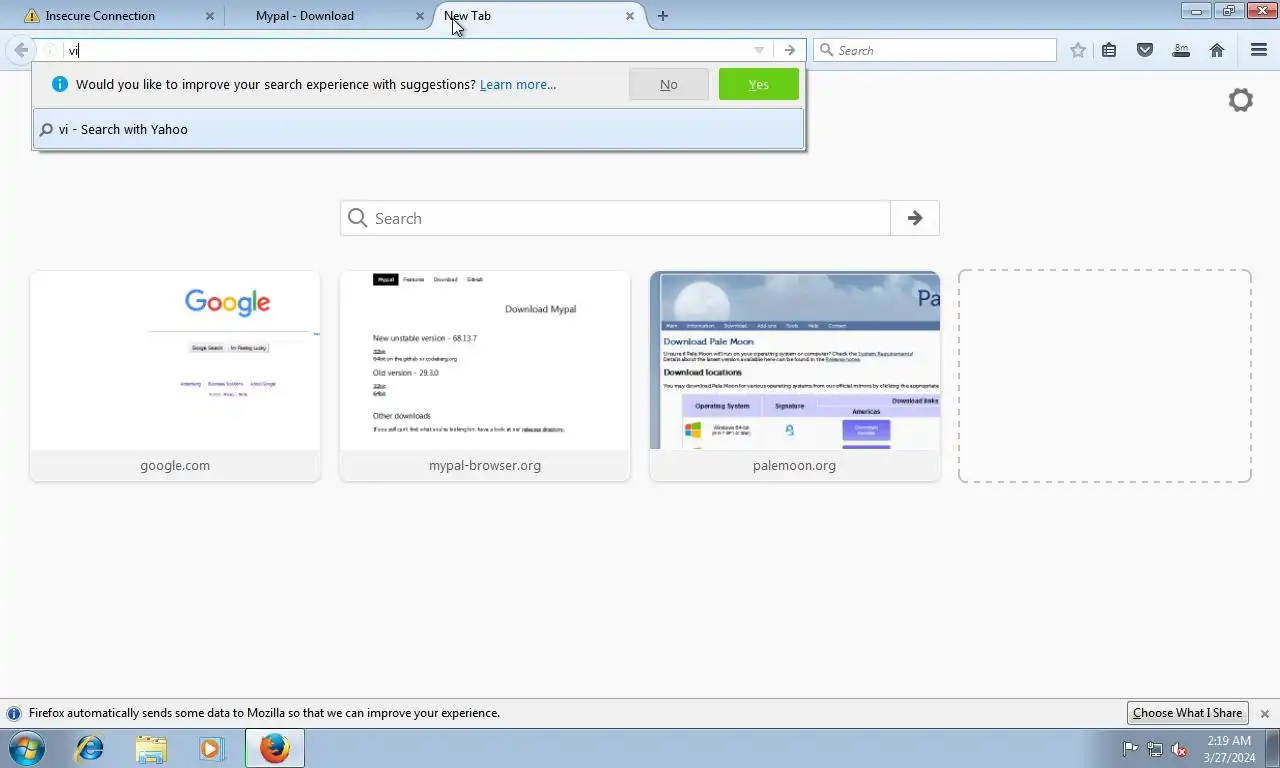
Task: Open Windows Media Player from taskbar
Action: pyautogui.click(x=212, y=748)
